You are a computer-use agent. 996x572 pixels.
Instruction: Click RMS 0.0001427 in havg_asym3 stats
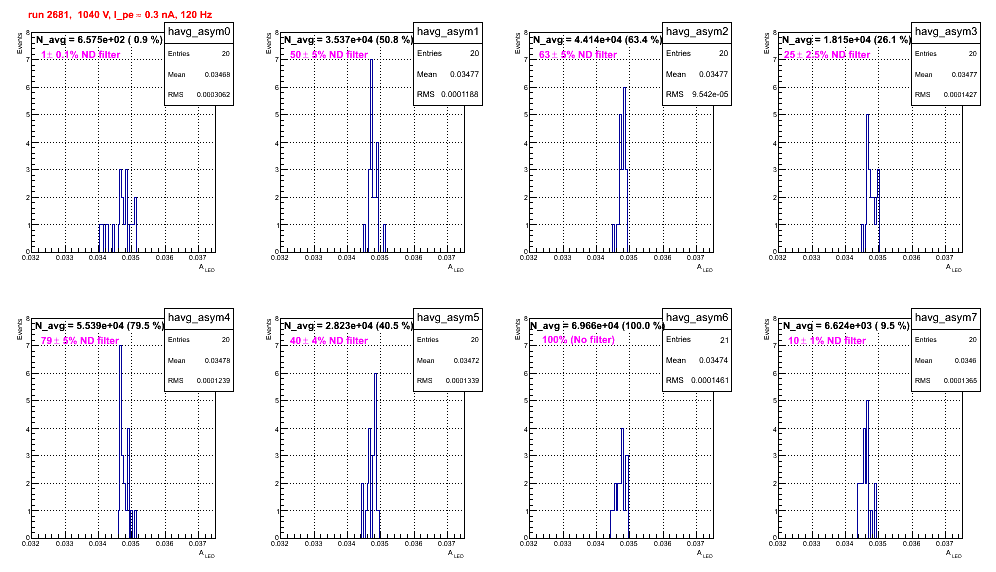946,94
